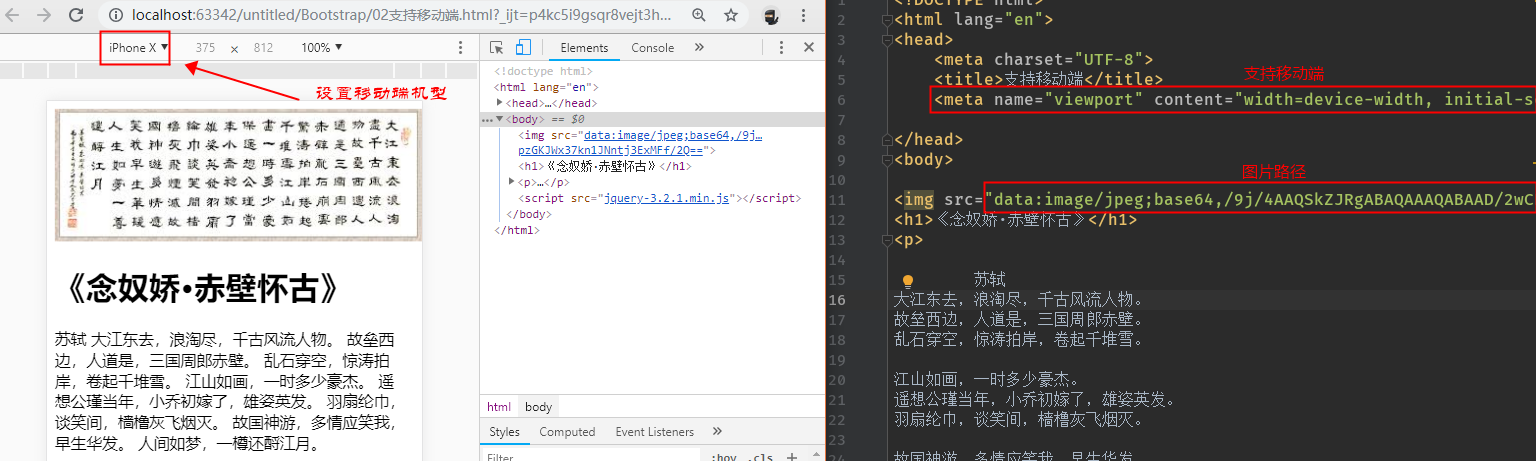Switch to the Elements tab
The height and width of the screenshot is (461, 1536).
(584, 48)
